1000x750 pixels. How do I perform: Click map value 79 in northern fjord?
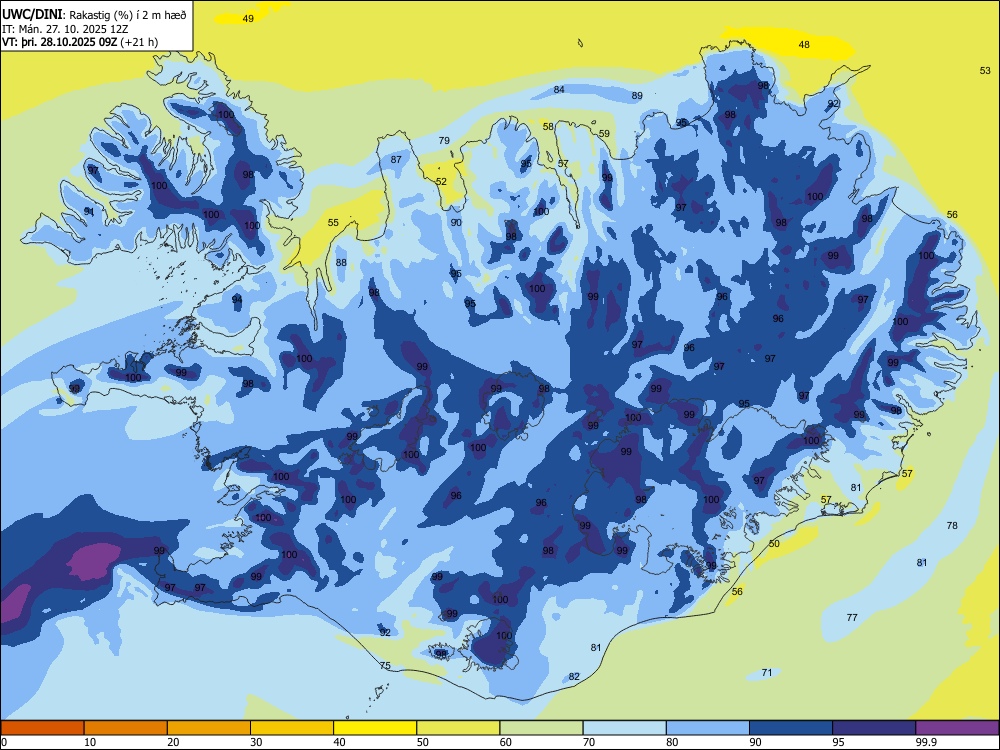(x=444, y=140)
